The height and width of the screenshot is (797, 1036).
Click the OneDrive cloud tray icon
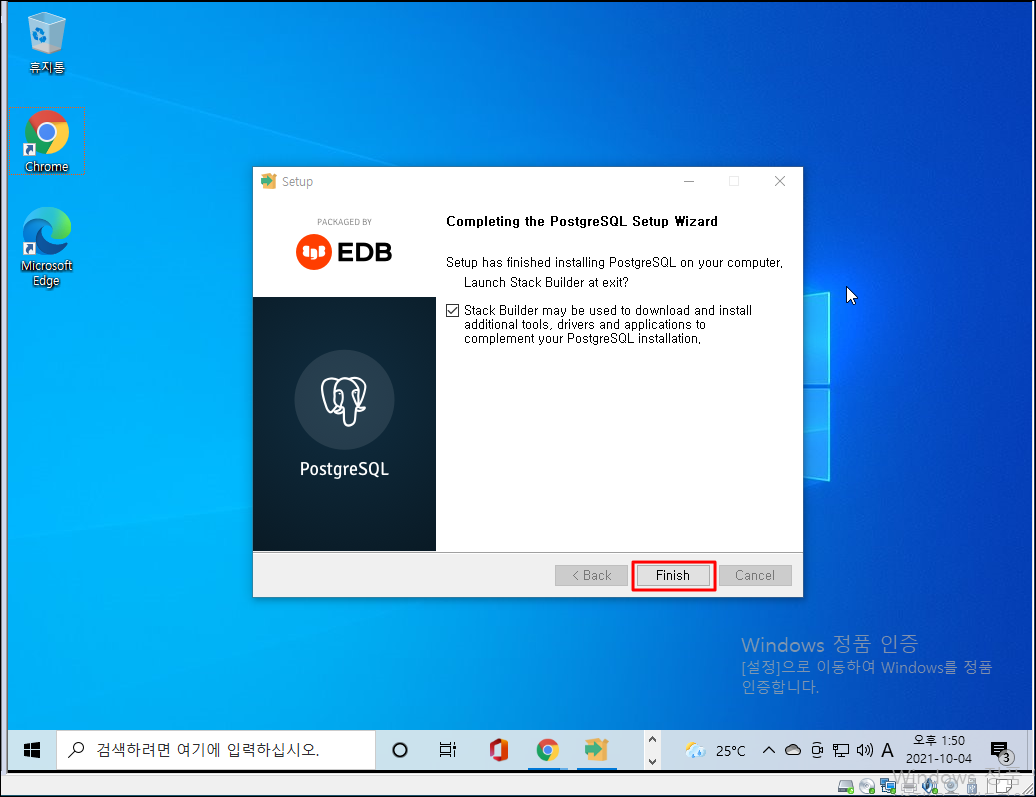[x=793, y=750]
